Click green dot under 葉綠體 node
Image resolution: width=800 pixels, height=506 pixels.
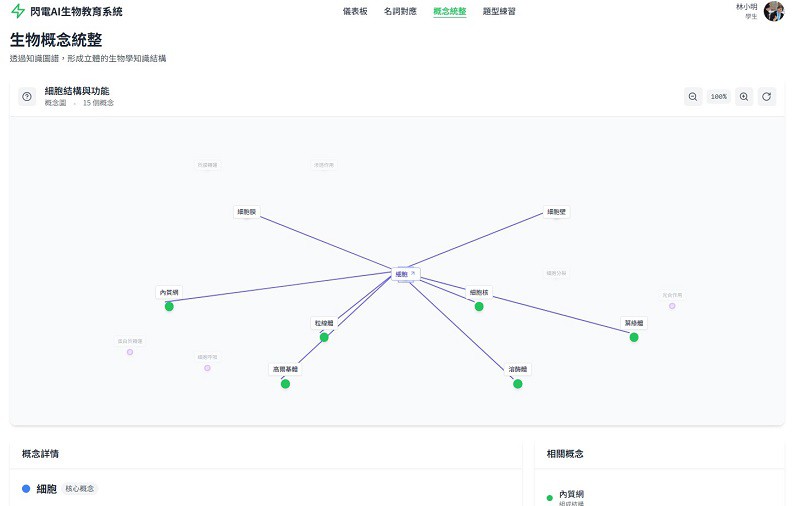click(634, 338)
